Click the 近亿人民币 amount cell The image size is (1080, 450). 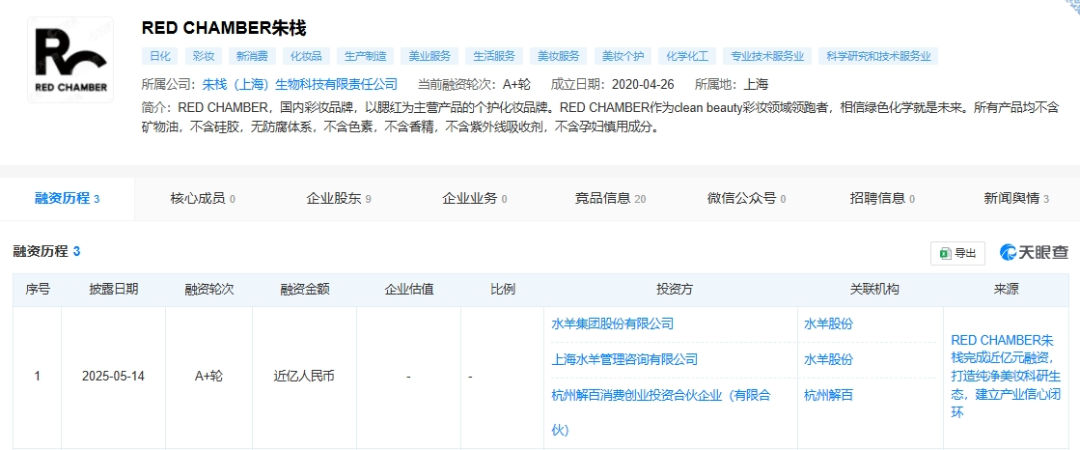(304, 377)
